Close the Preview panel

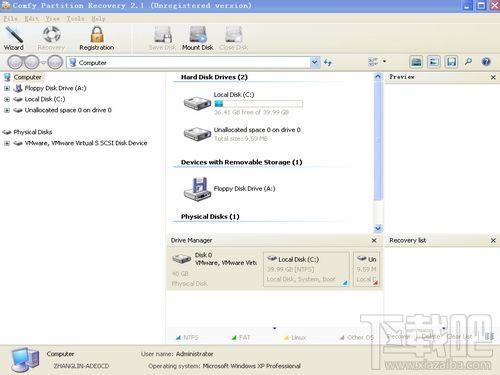click(x=493, y=77)
